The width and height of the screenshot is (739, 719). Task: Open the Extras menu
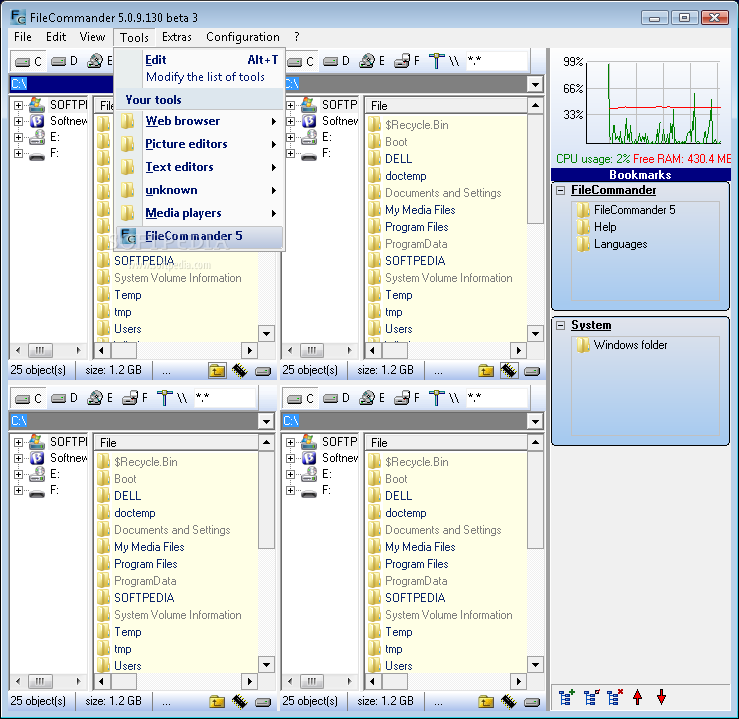tap(177, 37)
